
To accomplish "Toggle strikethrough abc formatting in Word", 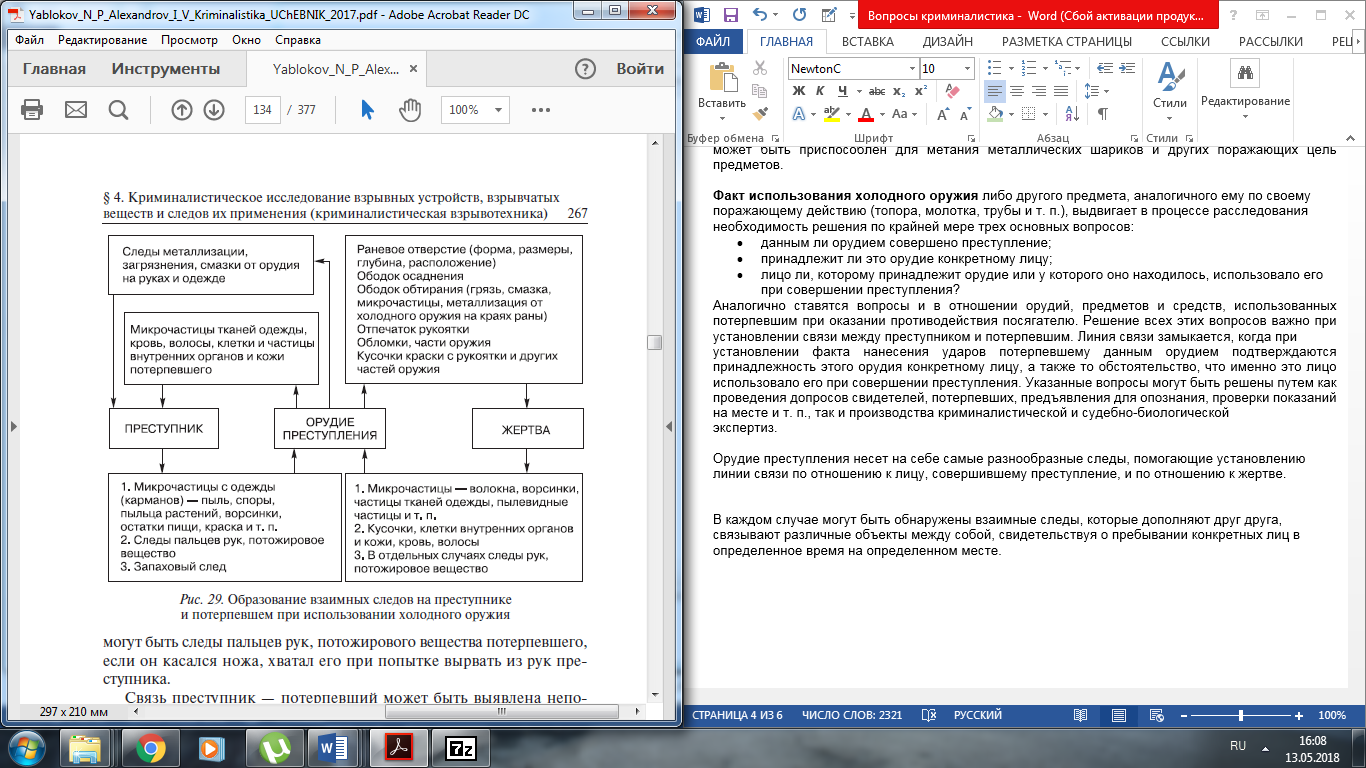I will click(876, 91).
